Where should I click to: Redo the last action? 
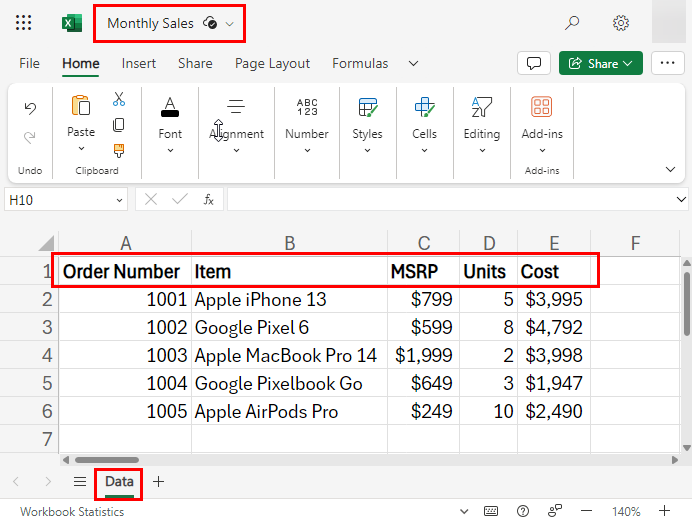[x=30, y=137]
